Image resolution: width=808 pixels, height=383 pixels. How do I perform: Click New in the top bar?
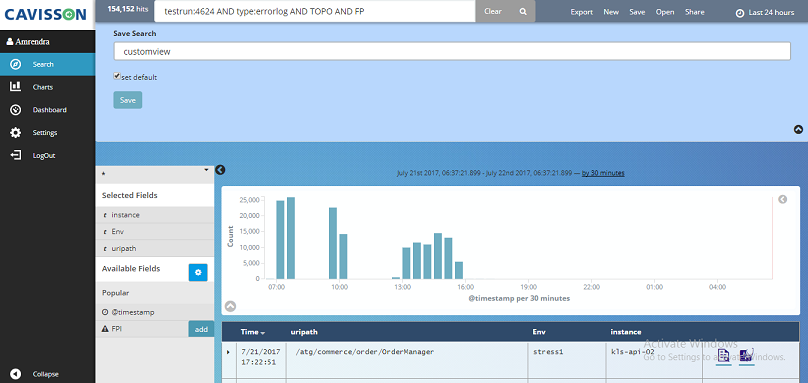[611, 12]
